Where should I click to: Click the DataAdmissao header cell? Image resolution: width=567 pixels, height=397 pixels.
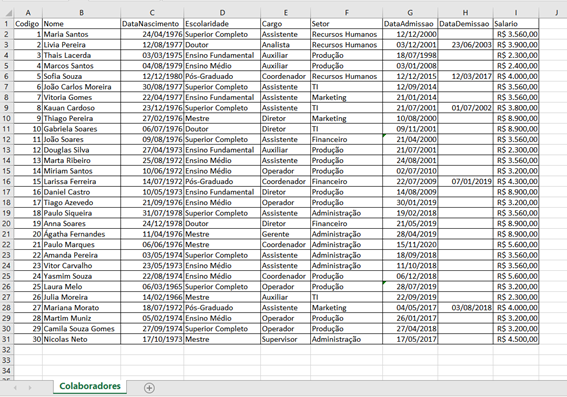410,24
